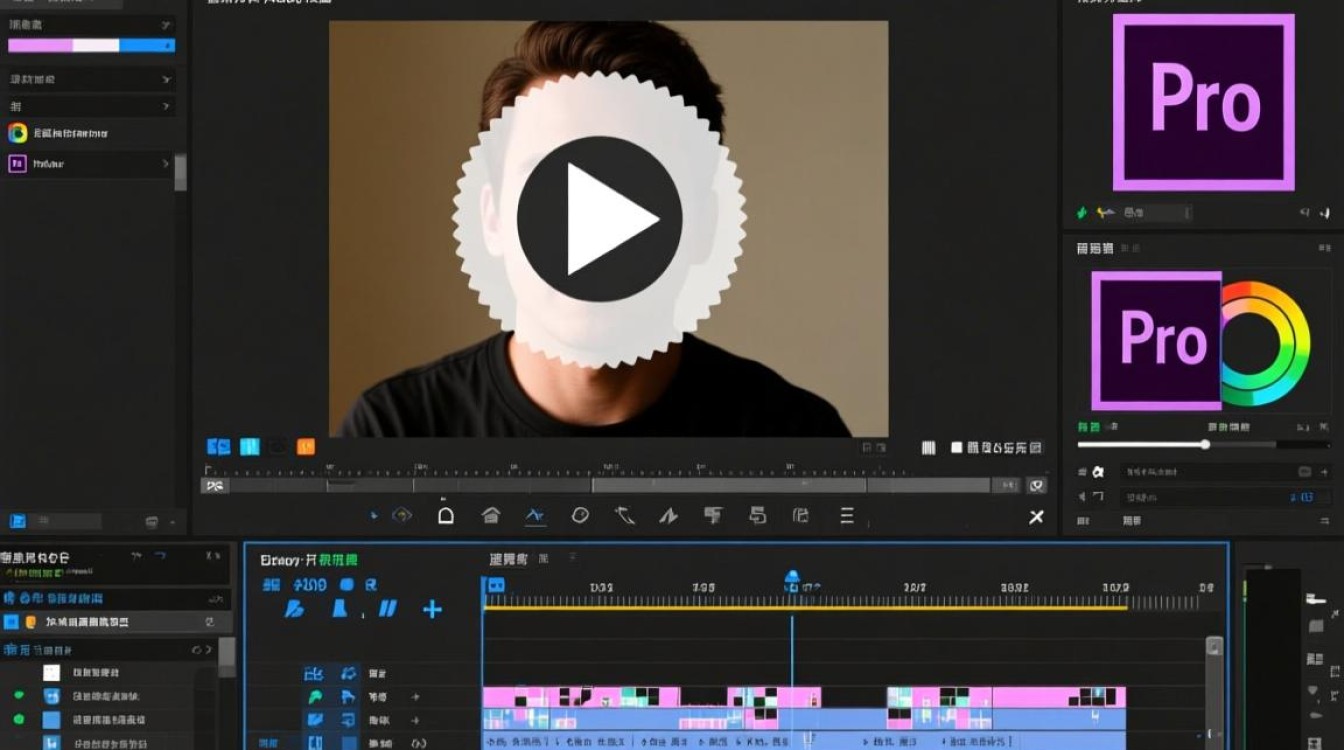
Task: Click the white thumbnail in the bottom-left list
Action: [51, 673]
